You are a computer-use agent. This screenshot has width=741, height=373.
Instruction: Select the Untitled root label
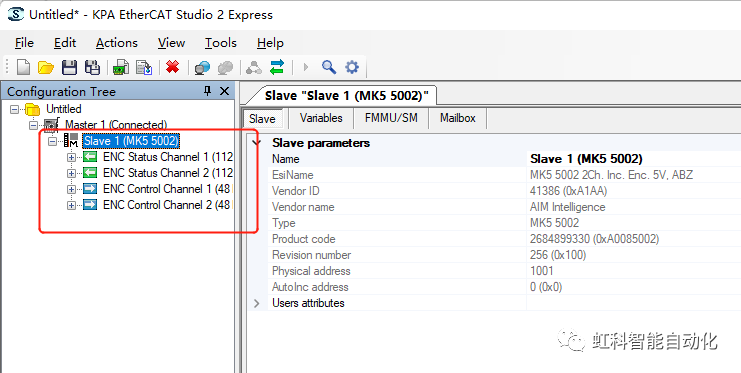[x=63, y=109]
